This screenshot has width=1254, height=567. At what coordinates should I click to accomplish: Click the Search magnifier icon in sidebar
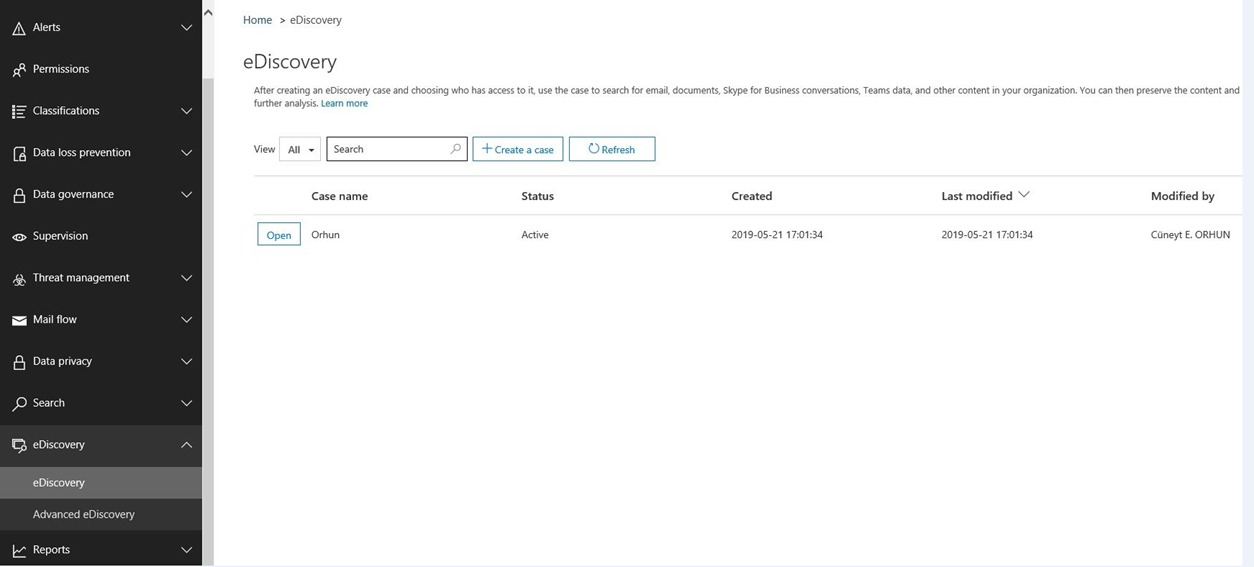(19, 404)
